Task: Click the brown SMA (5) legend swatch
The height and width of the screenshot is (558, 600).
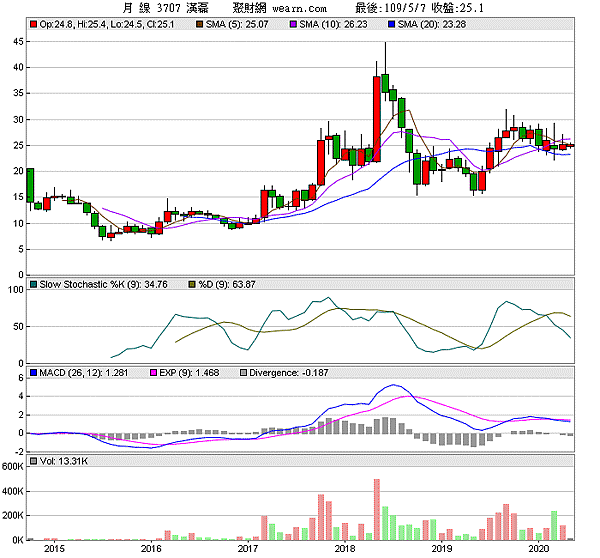Action: 199,24
